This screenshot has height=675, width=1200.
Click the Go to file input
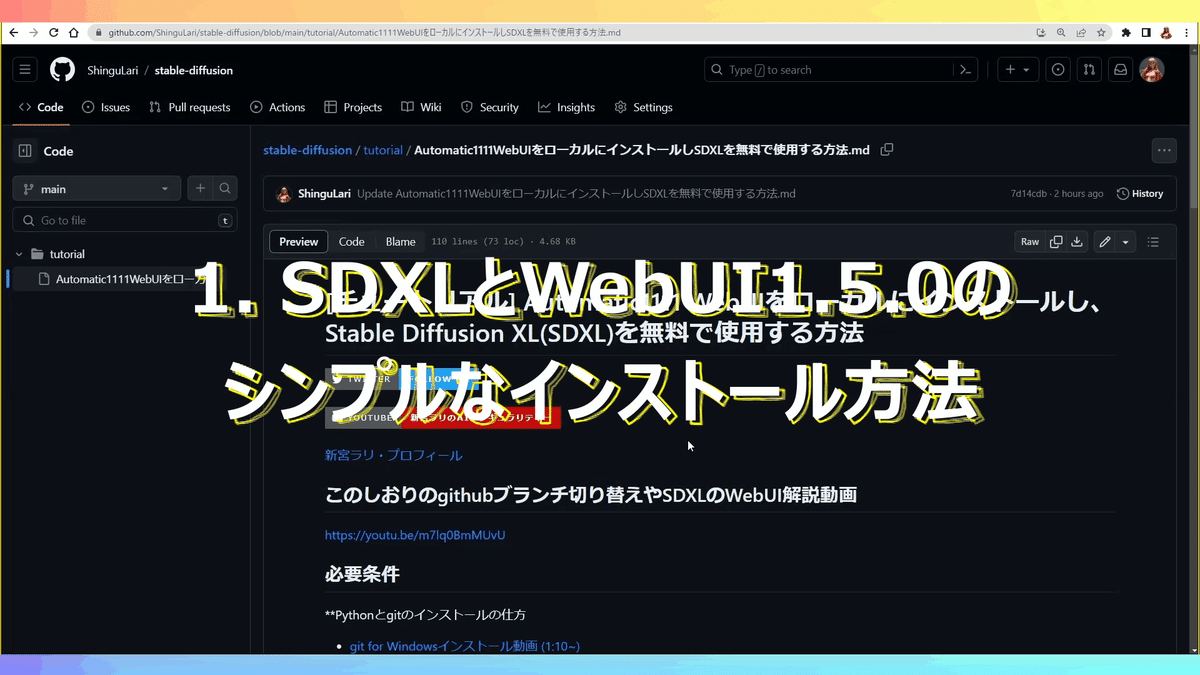click(125, 220)
